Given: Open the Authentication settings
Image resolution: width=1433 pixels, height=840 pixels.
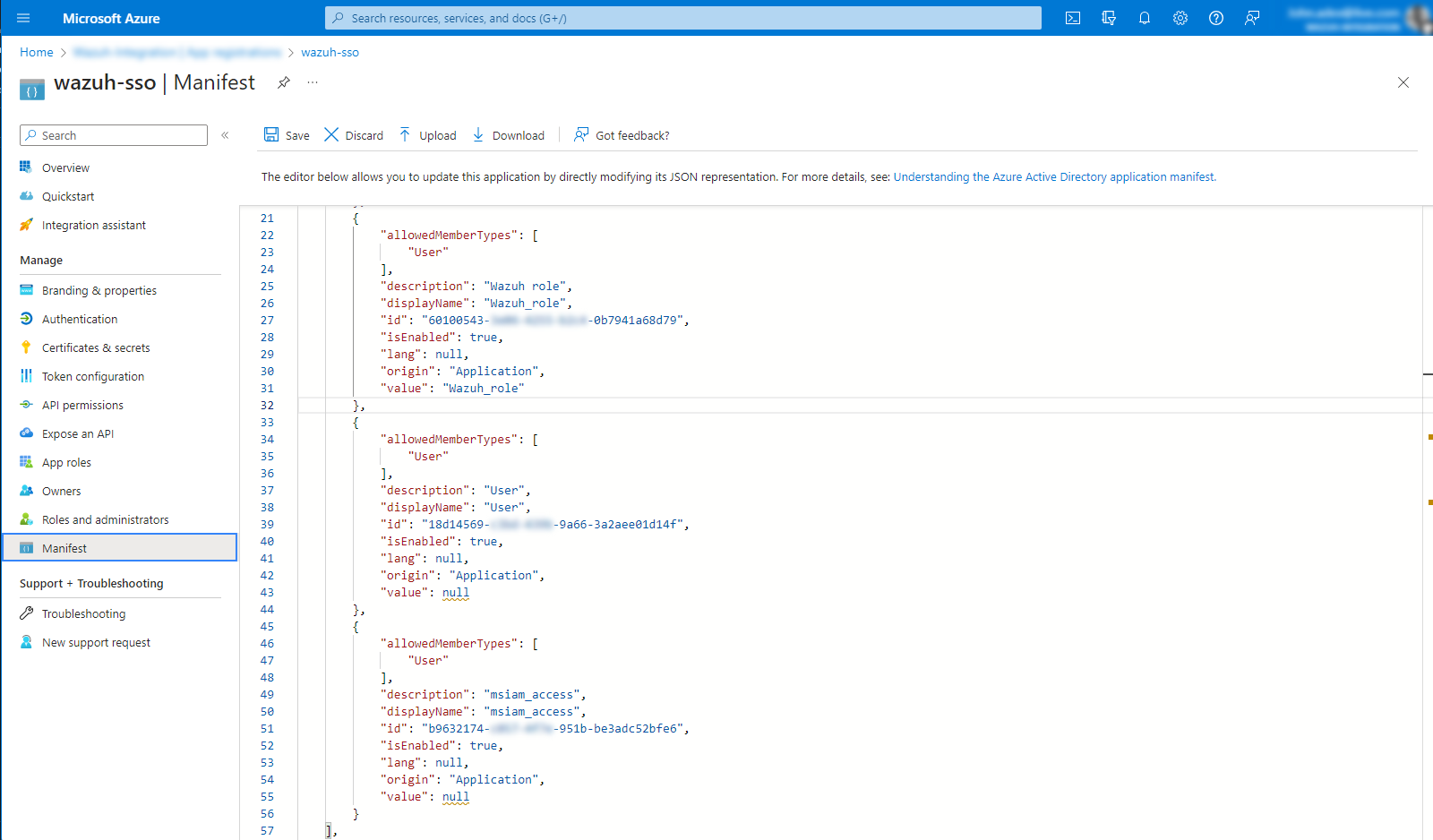Looking at the screenshot, I should (79, 319).
